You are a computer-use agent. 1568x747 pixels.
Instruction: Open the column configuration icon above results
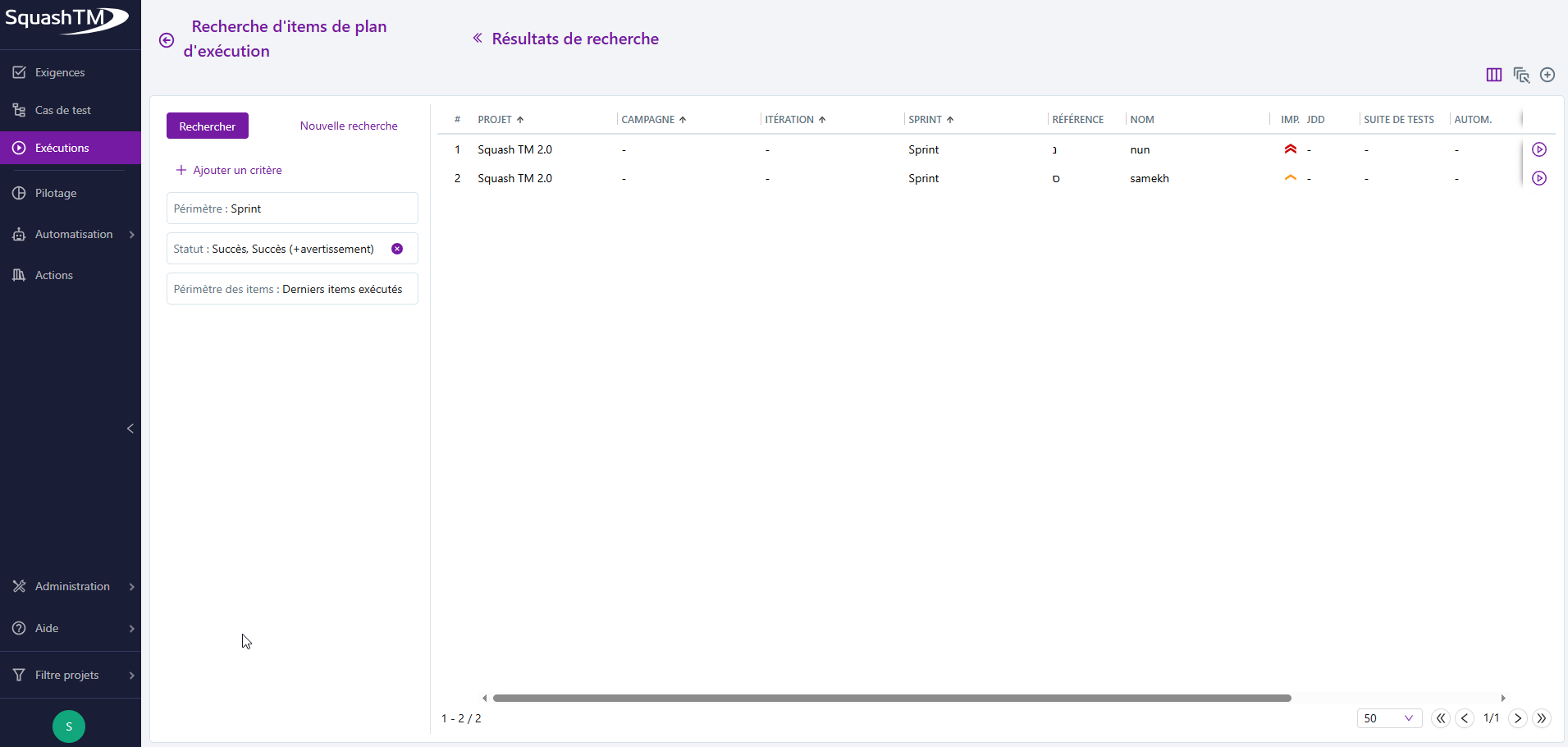[x=1493, y=75]
